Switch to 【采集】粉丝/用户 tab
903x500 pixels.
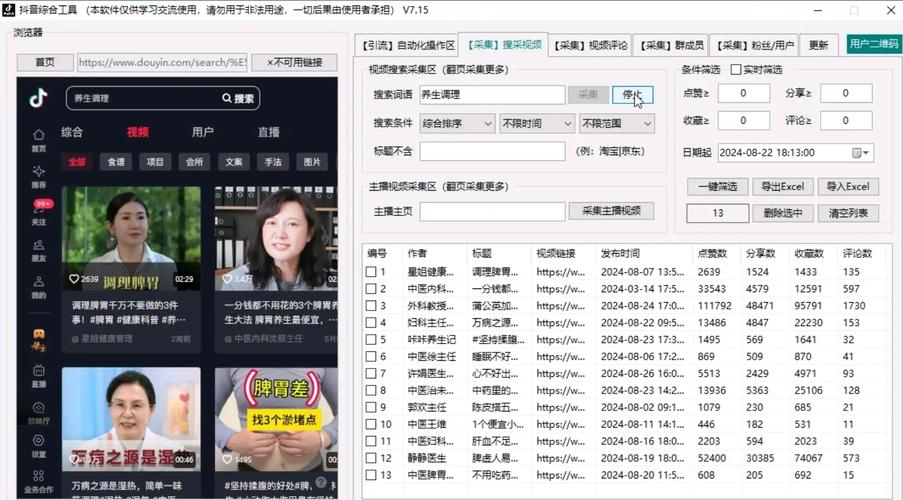tap(754, 46)
